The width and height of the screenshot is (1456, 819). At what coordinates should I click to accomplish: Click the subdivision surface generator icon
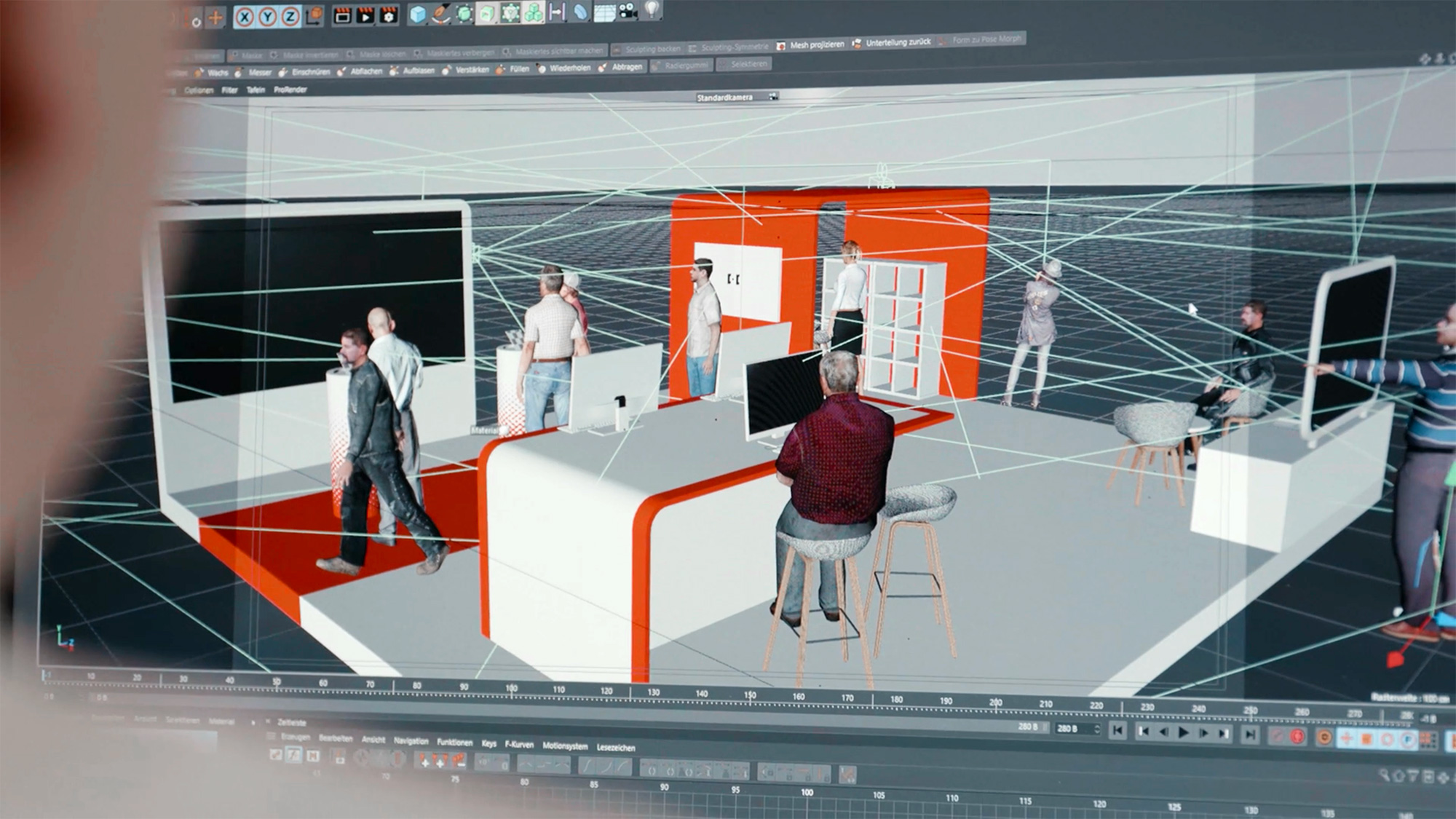coord(464,13)
